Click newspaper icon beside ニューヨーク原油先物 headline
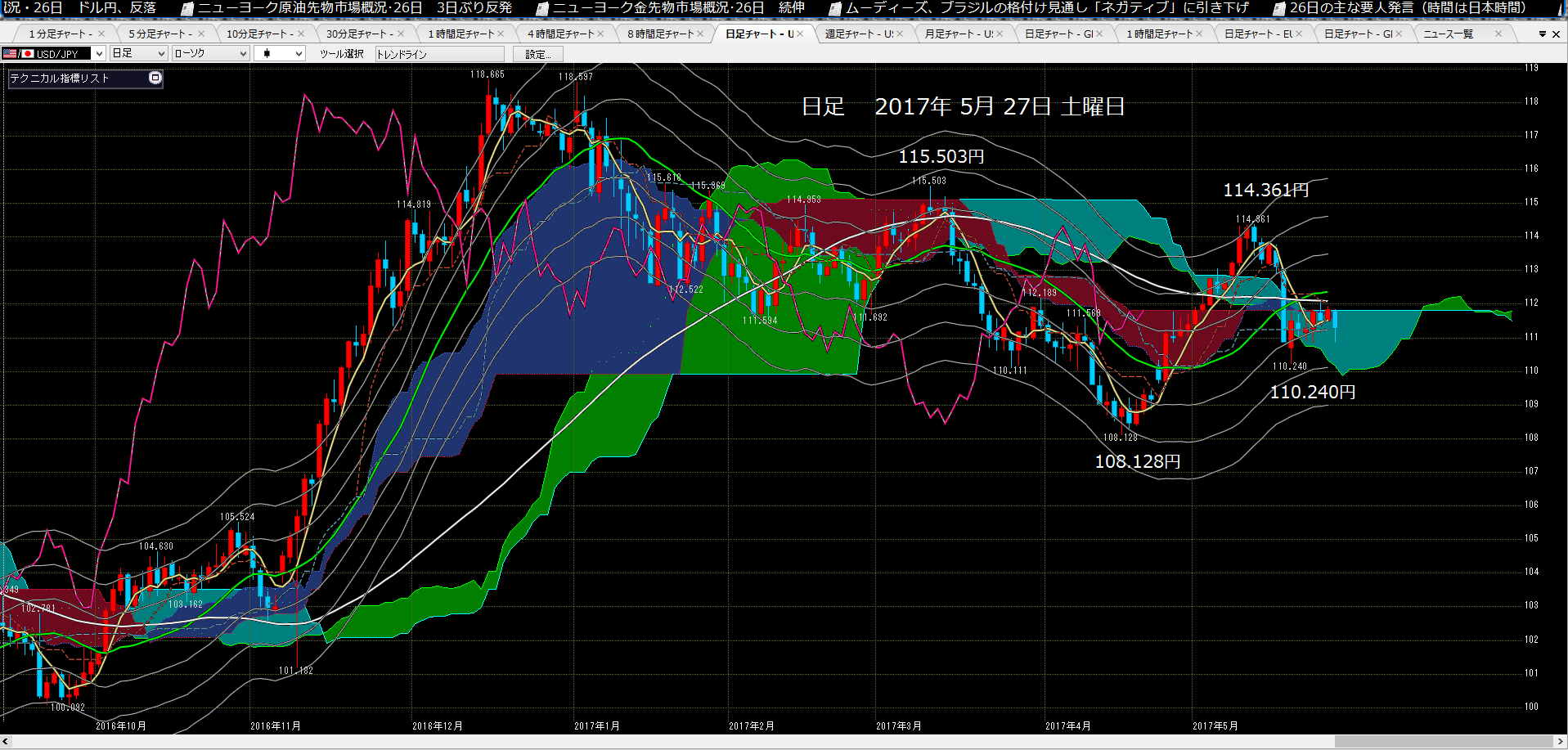The image size is (1568, 750). [187, 9]
